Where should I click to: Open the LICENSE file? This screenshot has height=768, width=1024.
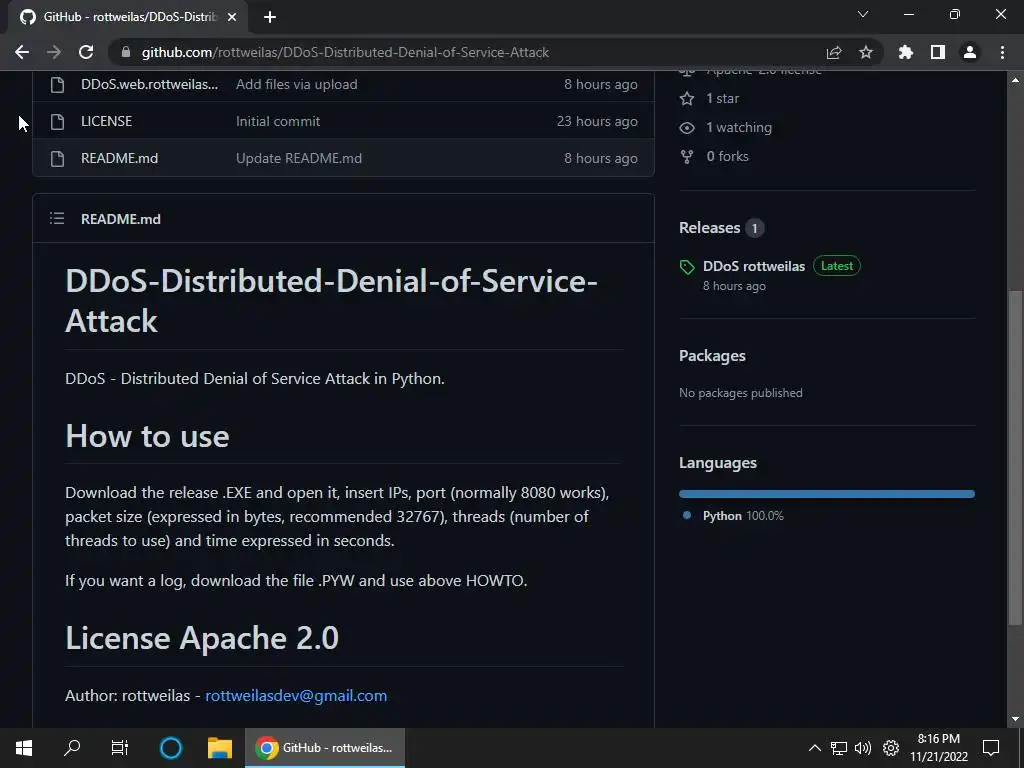(106, 121)
